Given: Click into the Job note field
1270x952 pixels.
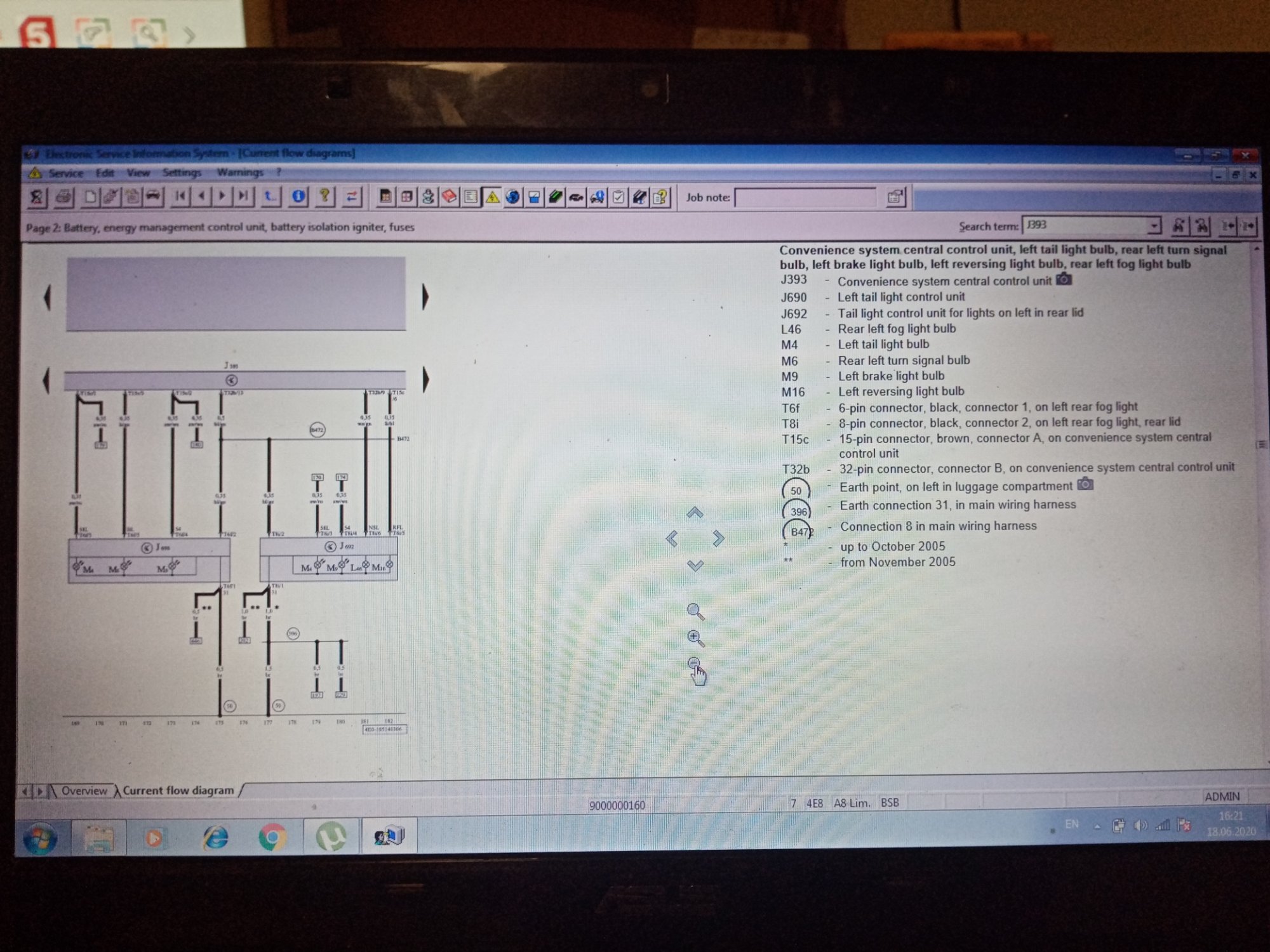Looking at the screenshot, I should click(x=805, y=197).
